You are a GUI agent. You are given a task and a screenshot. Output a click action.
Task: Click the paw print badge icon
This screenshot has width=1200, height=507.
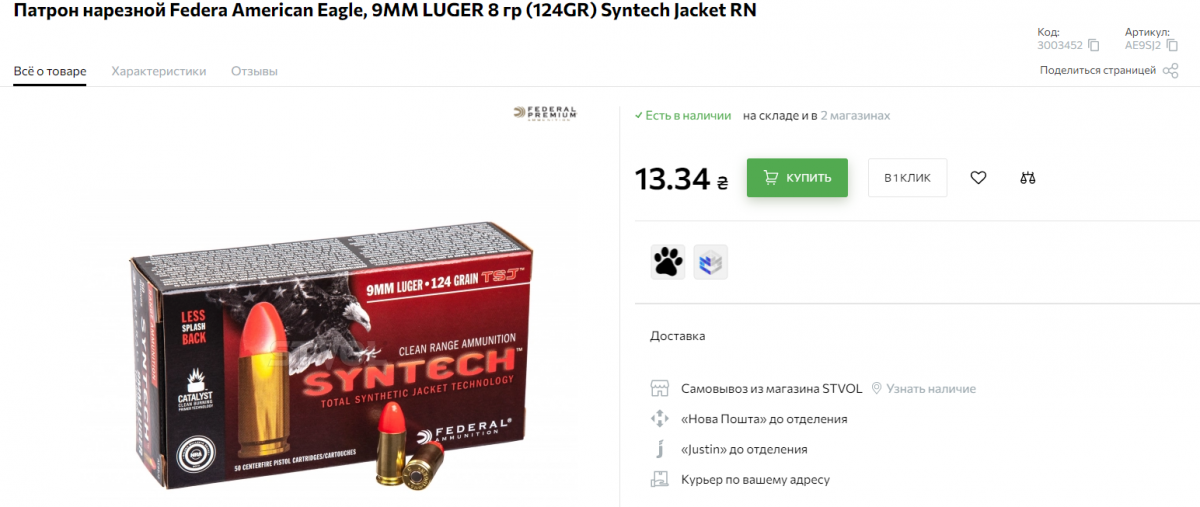tap(668, 262)
